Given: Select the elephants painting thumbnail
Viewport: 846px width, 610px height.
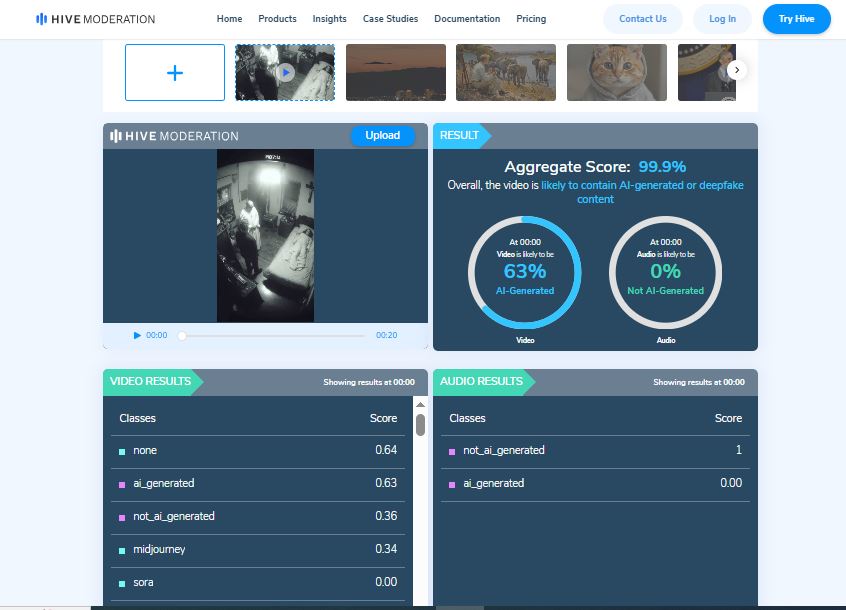Looking at the screenshot, I should click(505, 73).
